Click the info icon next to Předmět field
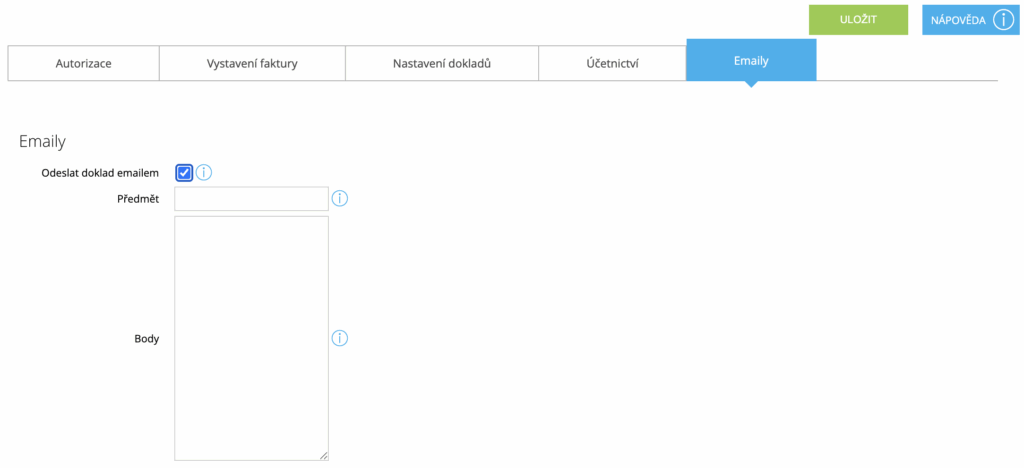 click(x=340, y=198)
